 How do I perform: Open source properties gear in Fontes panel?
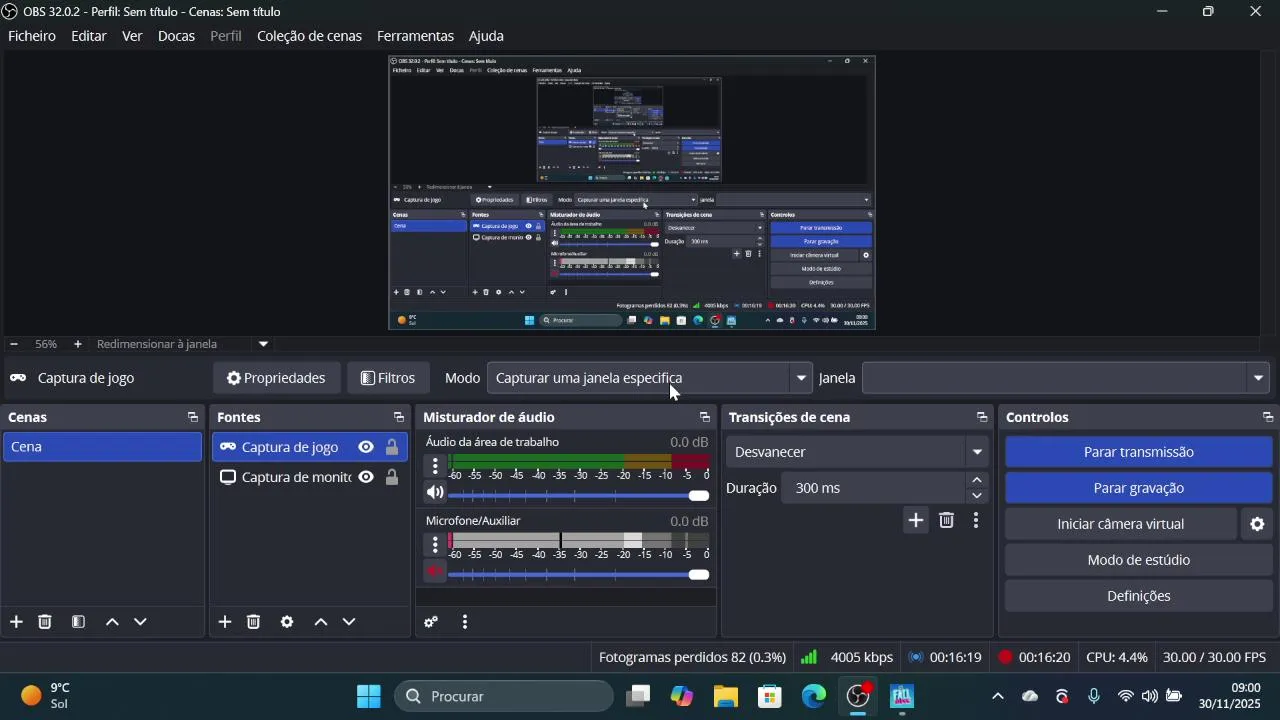point(287,622)
